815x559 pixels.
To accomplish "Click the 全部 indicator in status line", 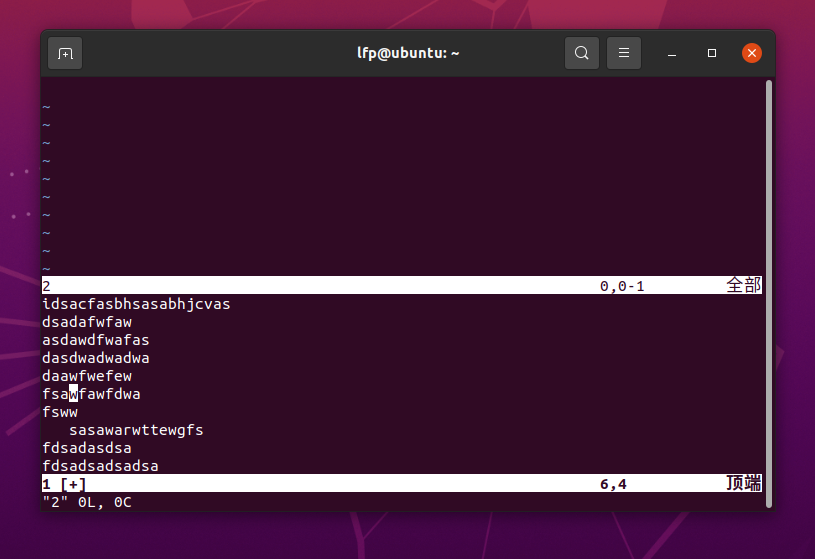I will [x=744, y=285].
